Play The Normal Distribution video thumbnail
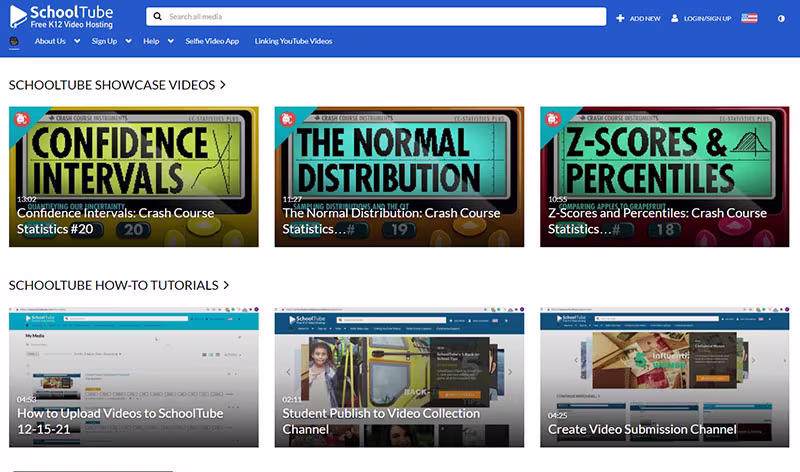 click(x=399, y=177)
